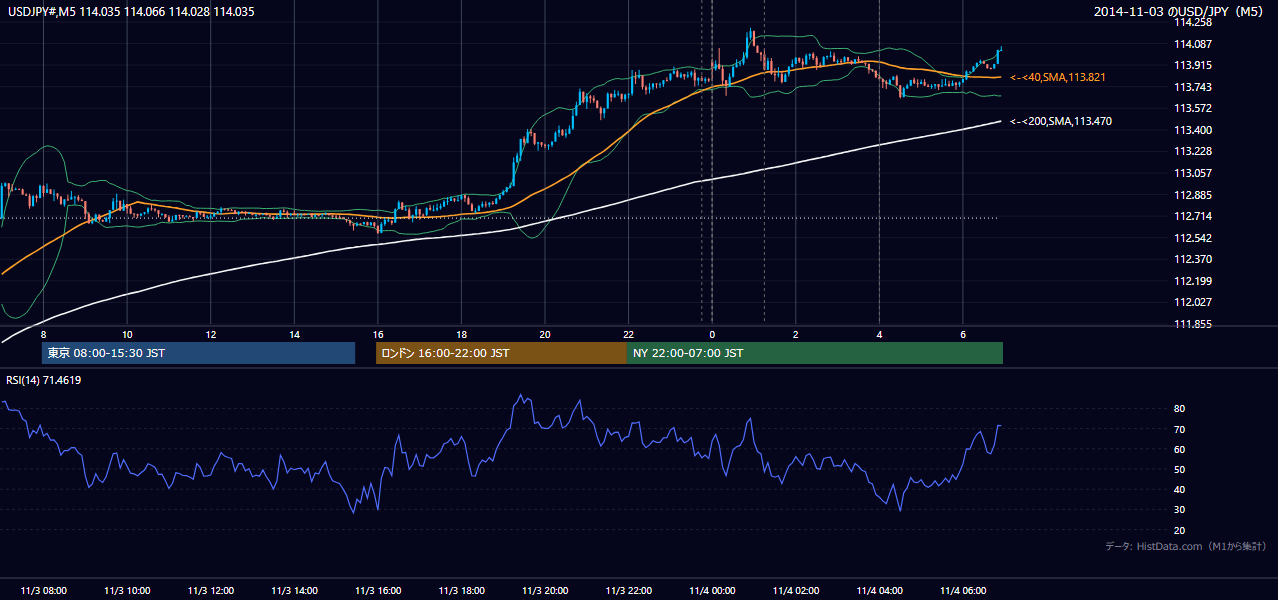Image resolution: width=1278 pixels, height=600 pixels.
Task: Click the 11/3 18:00 date axis label
Action: [461, 590]
